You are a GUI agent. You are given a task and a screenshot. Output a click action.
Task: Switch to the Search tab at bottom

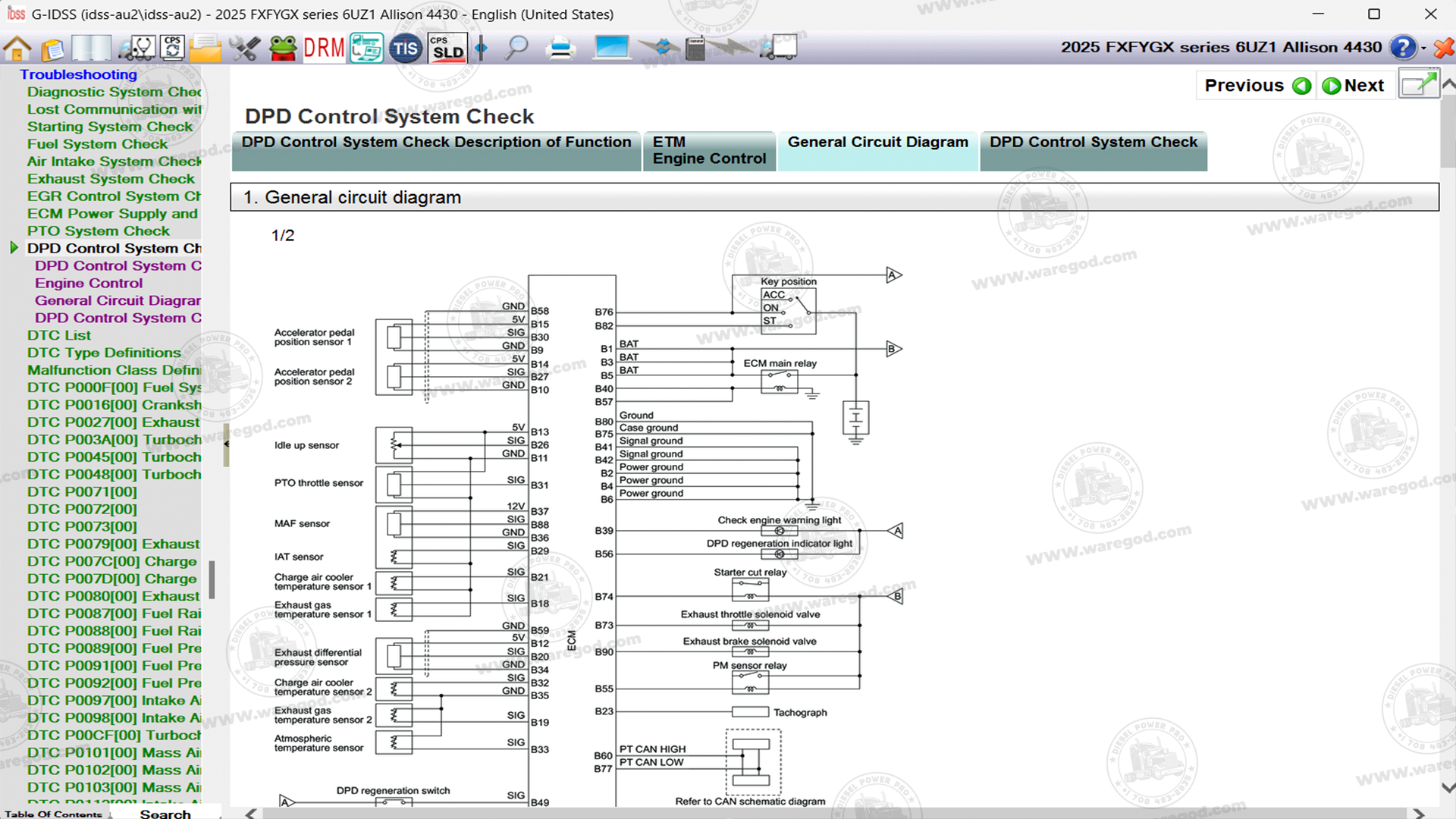pos(165,813)
